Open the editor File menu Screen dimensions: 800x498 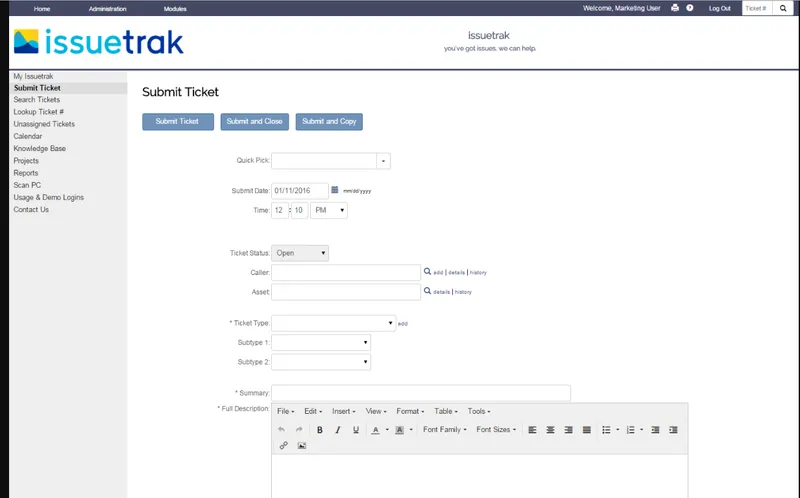pos(286,411)
